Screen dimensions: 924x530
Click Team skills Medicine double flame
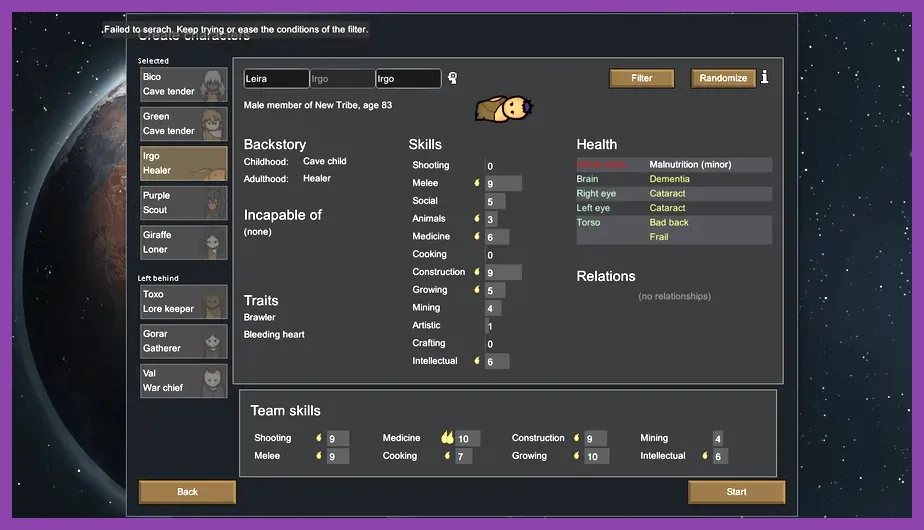[447, 437]
